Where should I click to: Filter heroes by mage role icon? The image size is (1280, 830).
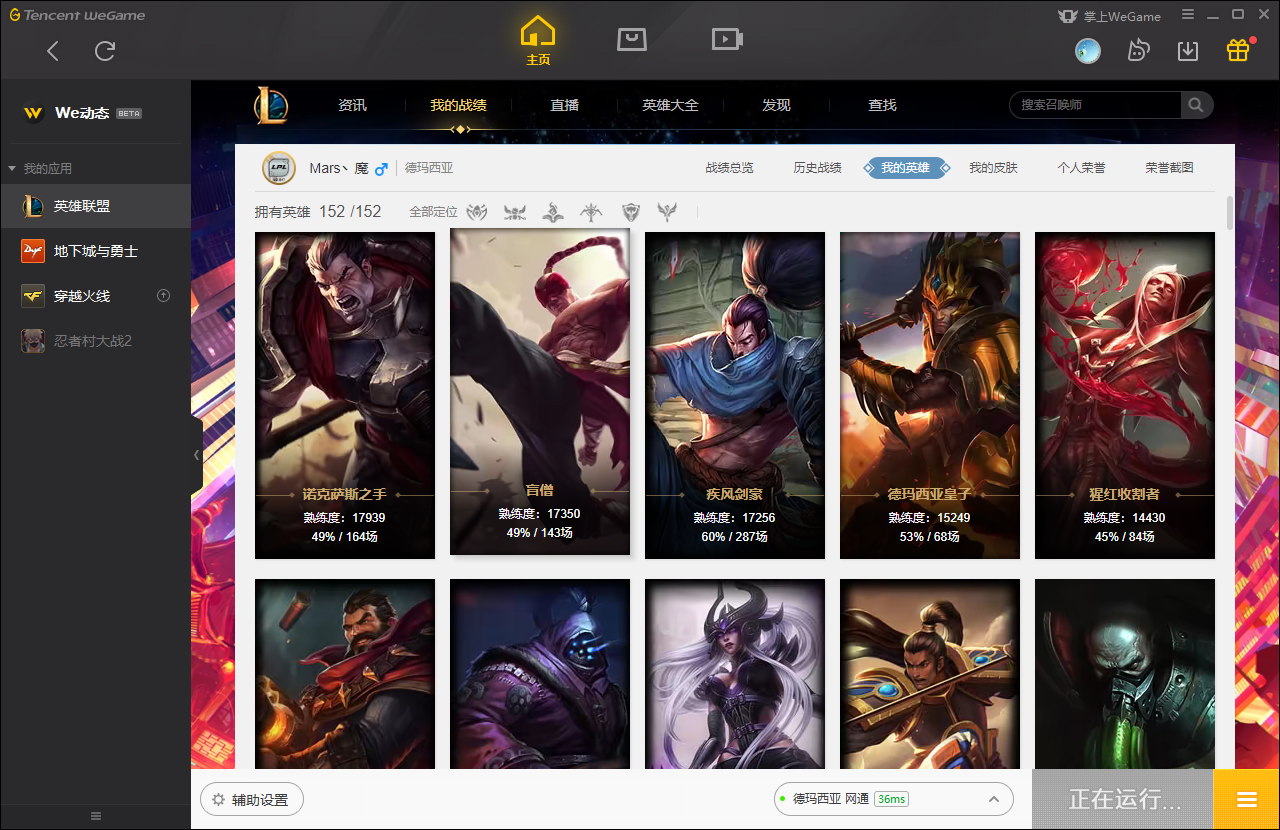coord(553,211)
